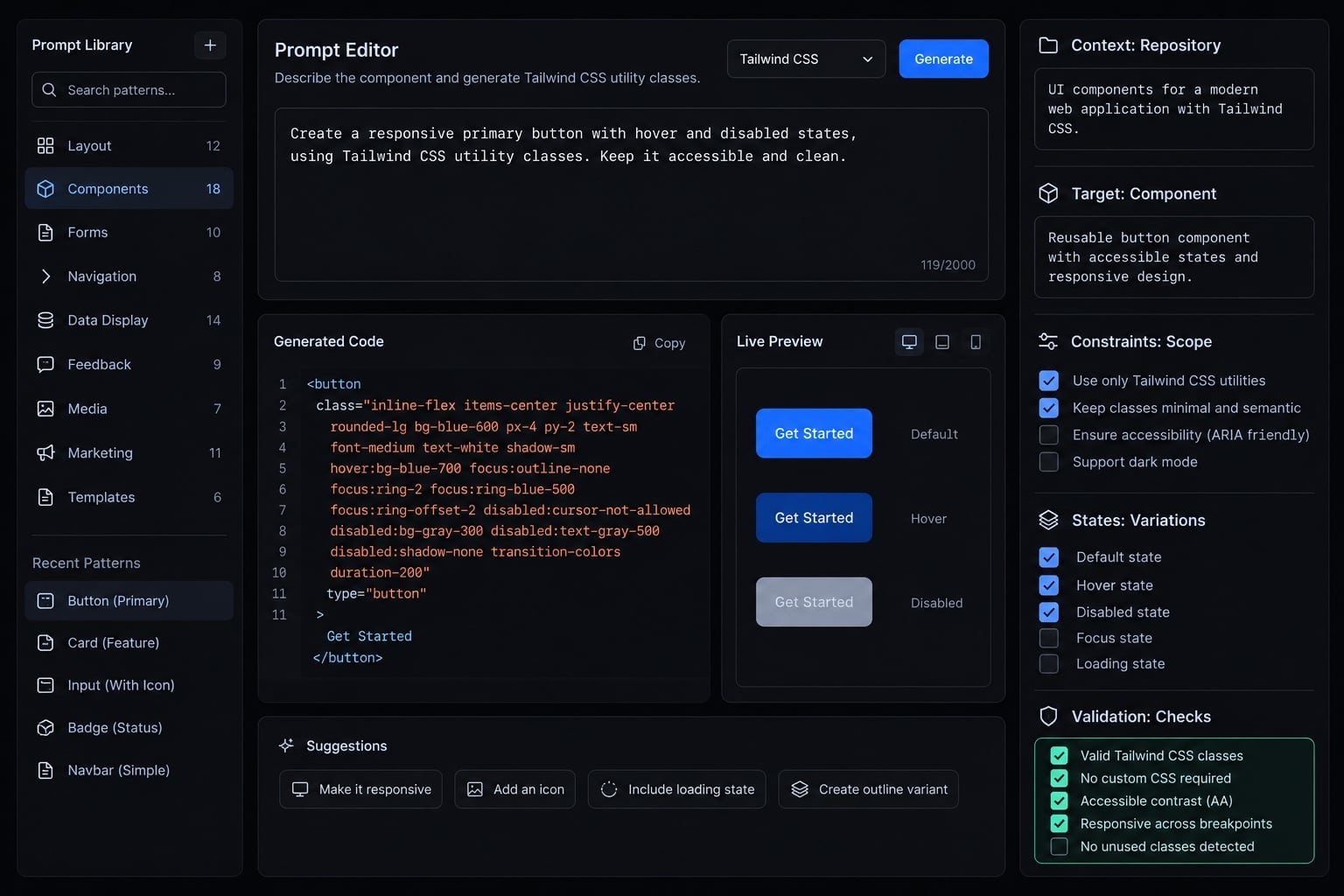1344x896 pixels.
Task: Toggle No unused classes detected check
Action: [x=1059, y=847]
